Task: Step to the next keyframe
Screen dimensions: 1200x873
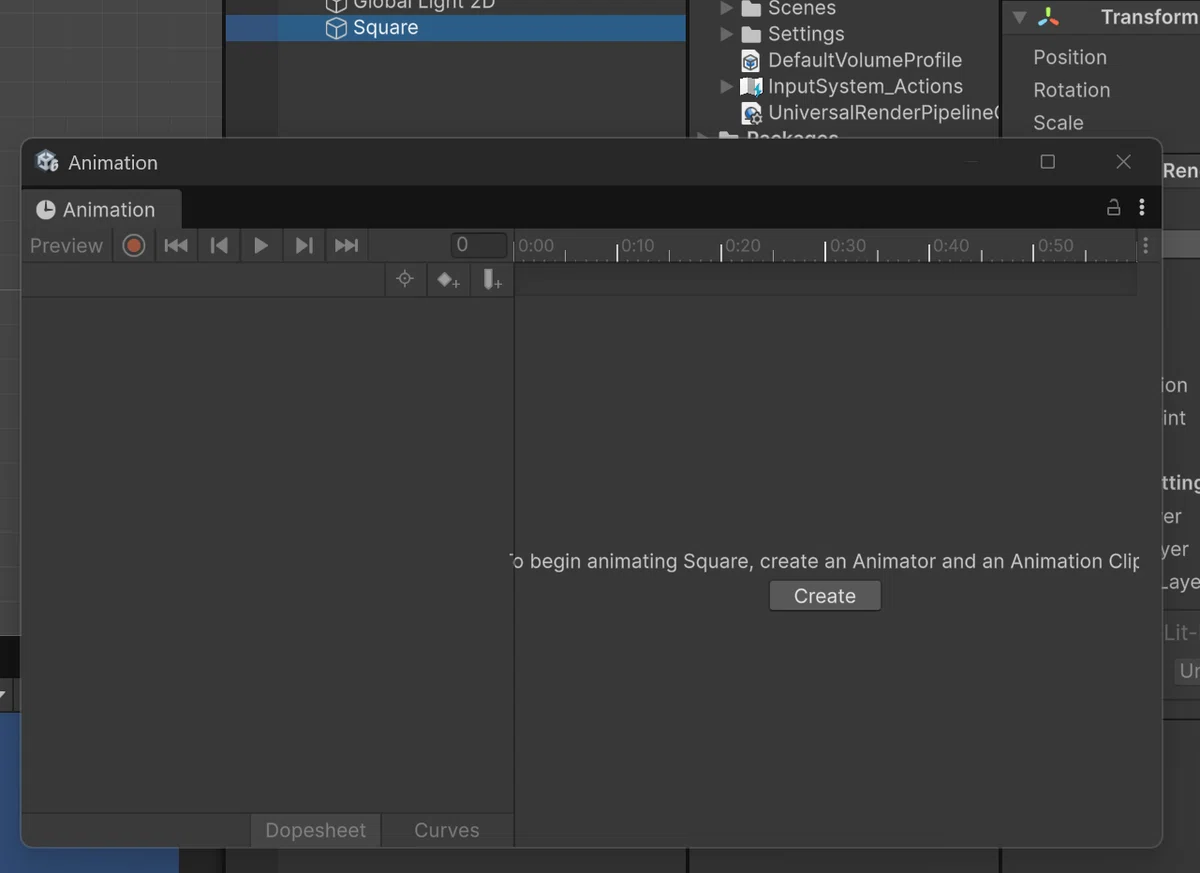Action: [x=304, y=245]
